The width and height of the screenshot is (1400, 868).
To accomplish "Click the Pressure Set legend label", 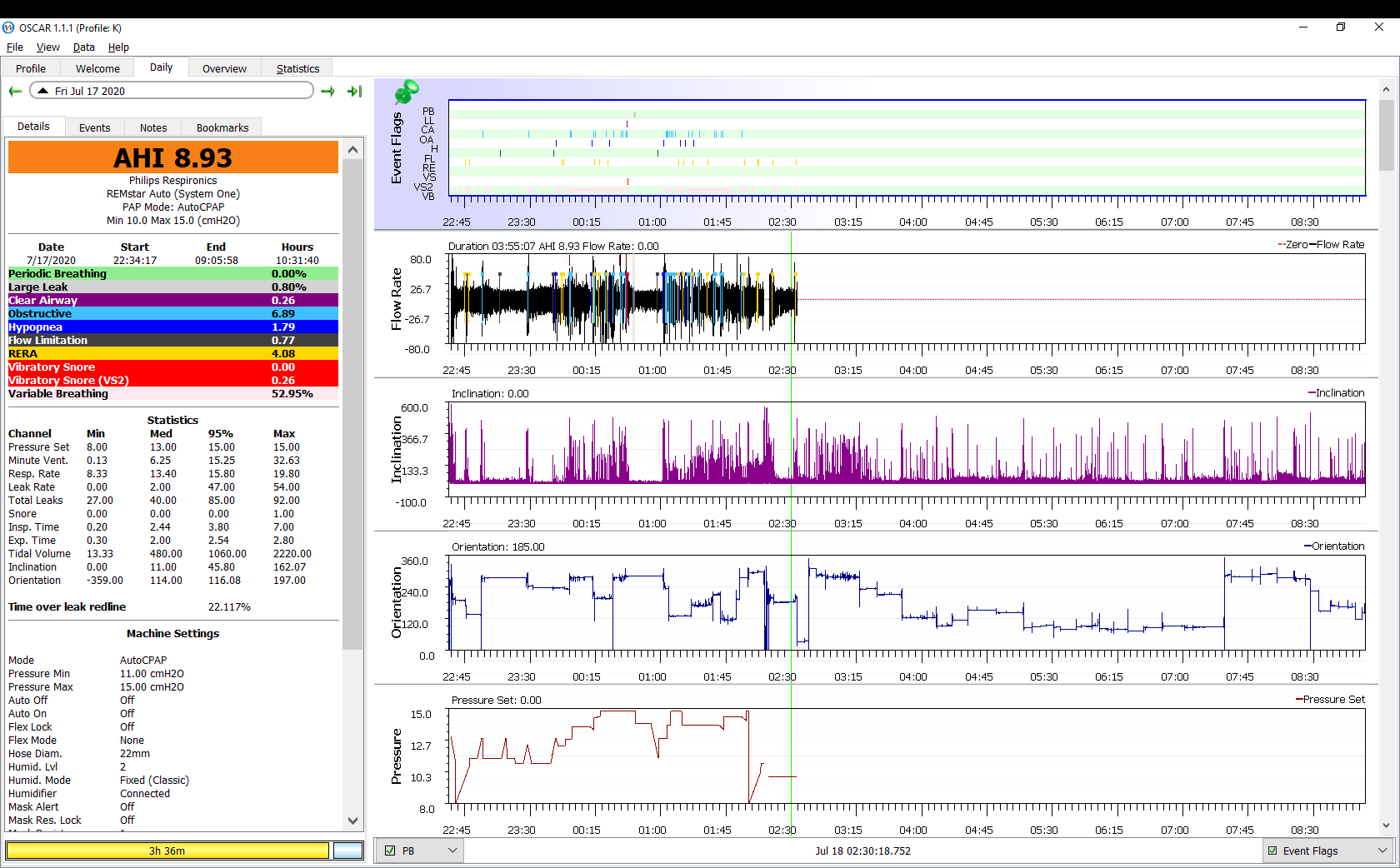I will (x=1333, y=700).
